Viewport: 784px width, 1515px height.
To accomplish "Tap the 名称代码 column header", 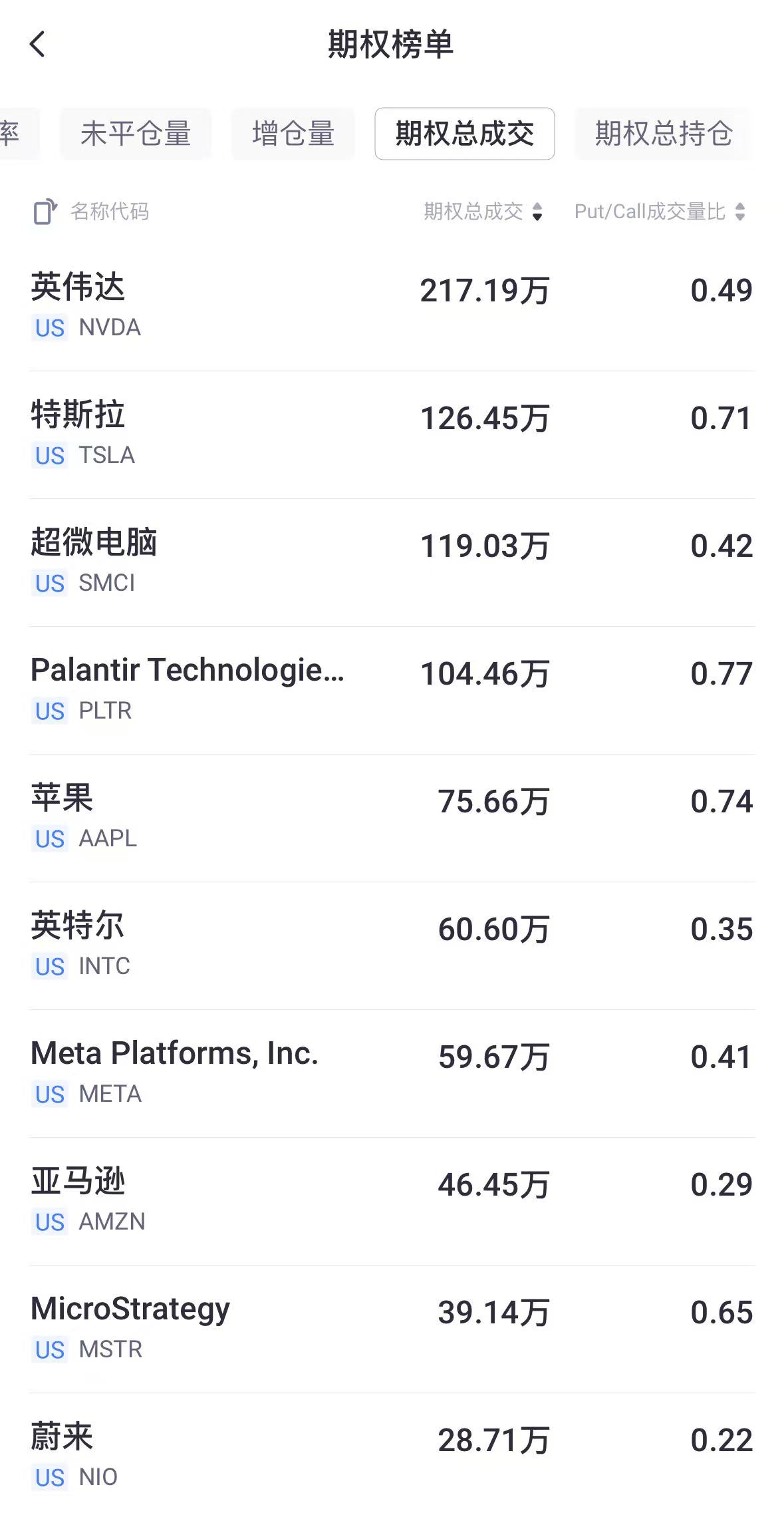I will (110, 212).
